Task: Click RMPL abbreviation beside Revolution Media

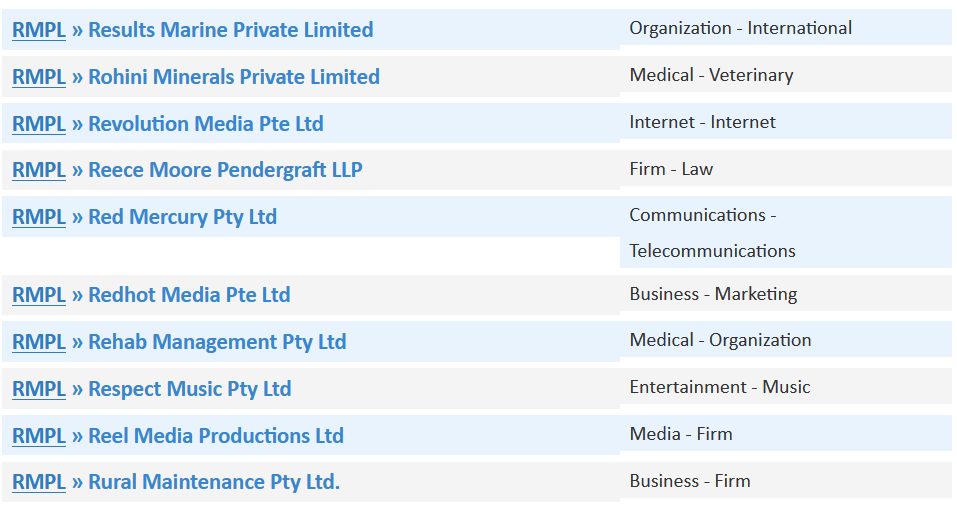Action: coord(39,124)
